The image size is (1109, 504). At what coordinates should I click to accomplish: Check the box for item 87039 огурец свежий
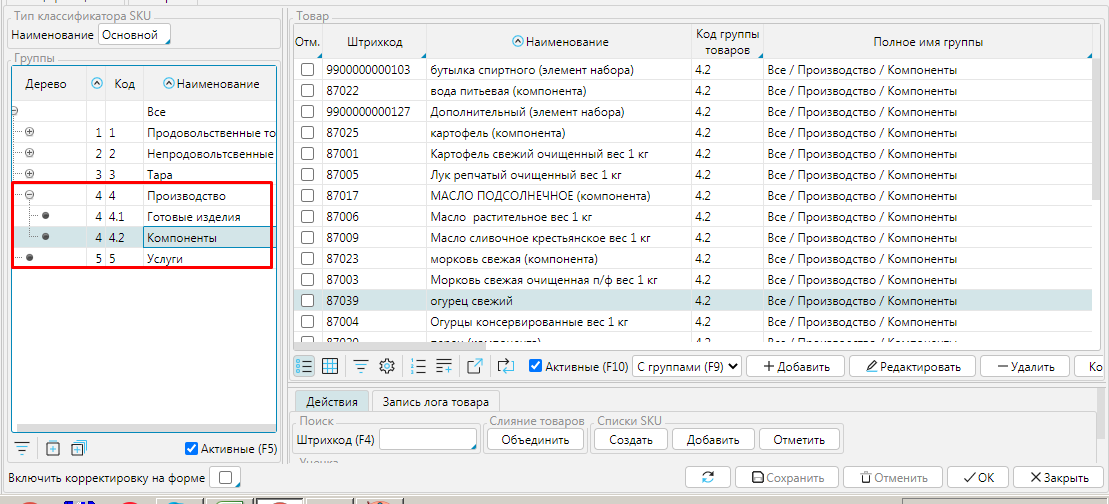tap(308, 301)
